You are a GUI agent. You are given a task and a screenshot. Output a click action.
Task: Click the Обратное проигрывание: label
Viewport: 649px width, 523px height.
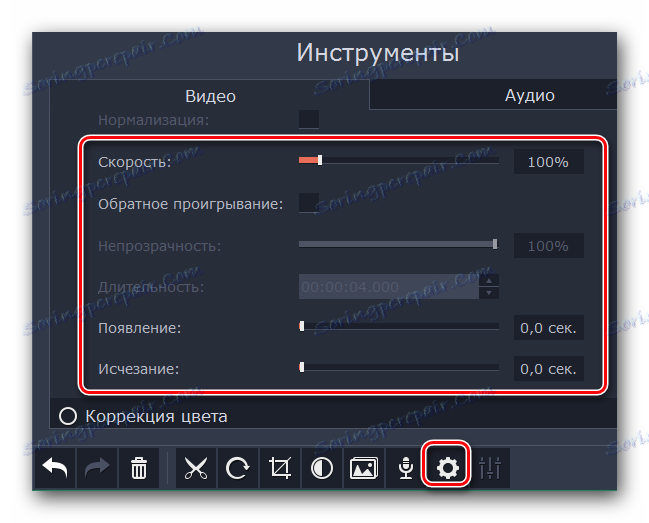[x=191, y=204]
